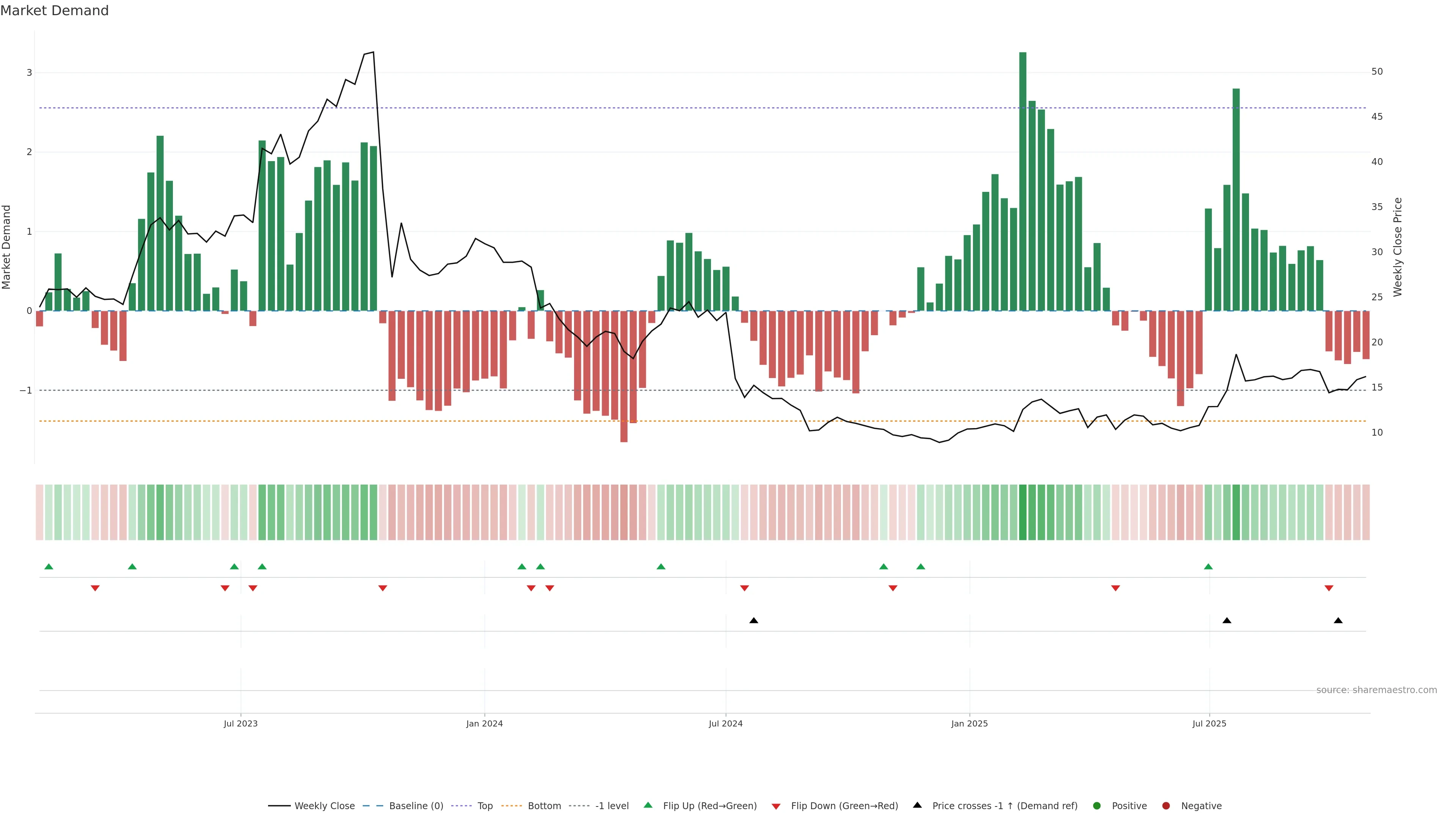Screen dimensions: 1456x819
Task: Click the source: sharemaestro.com text
Action: pyautogui.click(x=1376, y=690)
